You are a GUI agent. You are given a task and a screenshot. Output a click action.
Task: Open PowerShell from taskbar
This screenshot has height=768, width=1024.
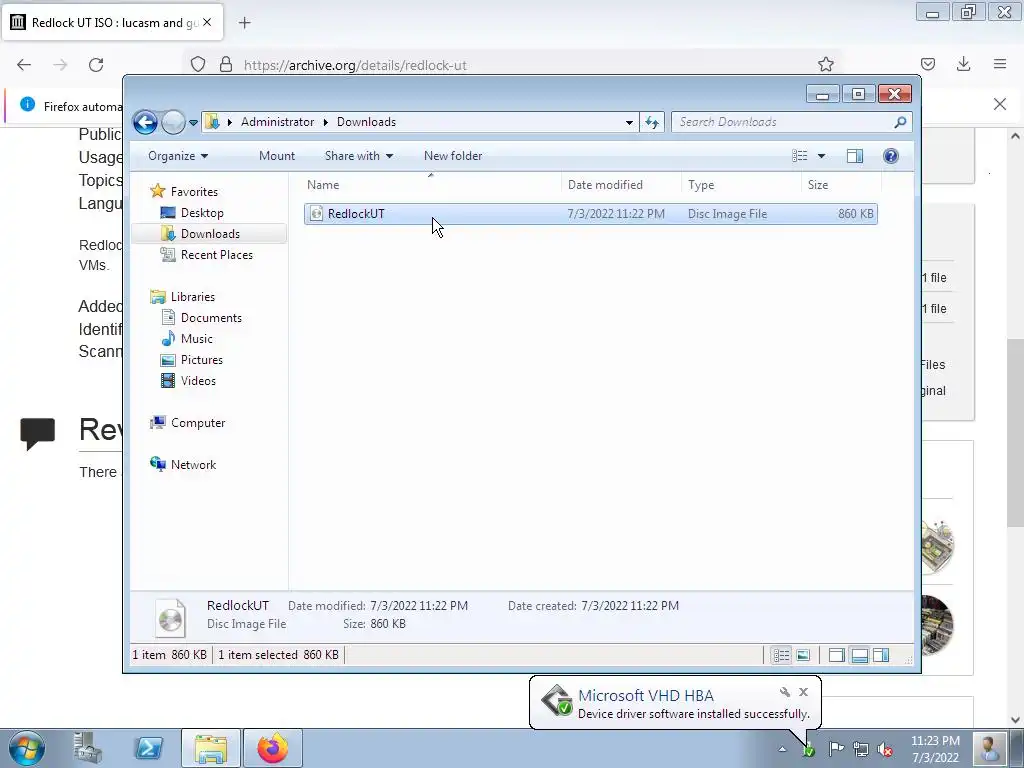coord(148,748)
